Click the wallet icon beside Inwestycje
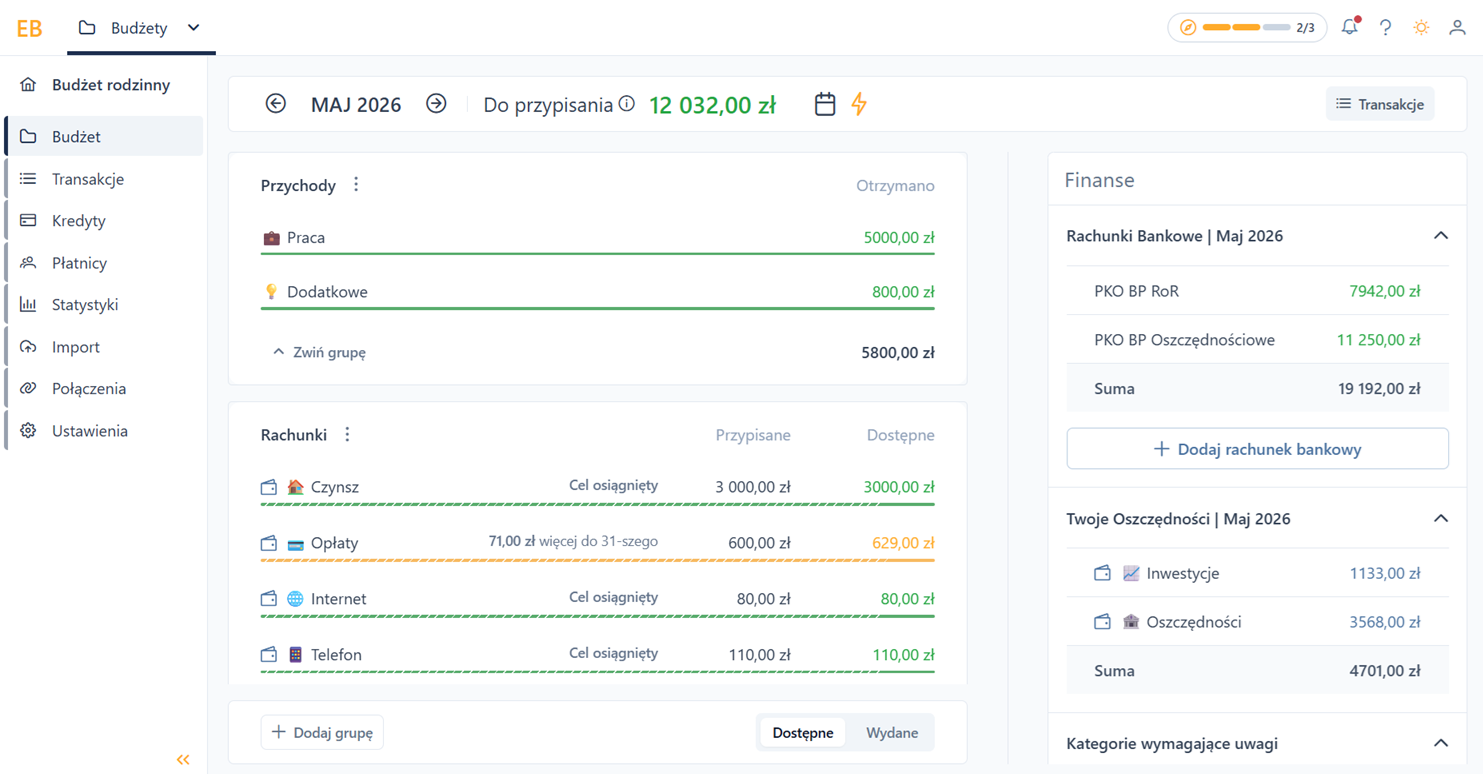The image size is (1483, 774). click(x=1102, y=573)
